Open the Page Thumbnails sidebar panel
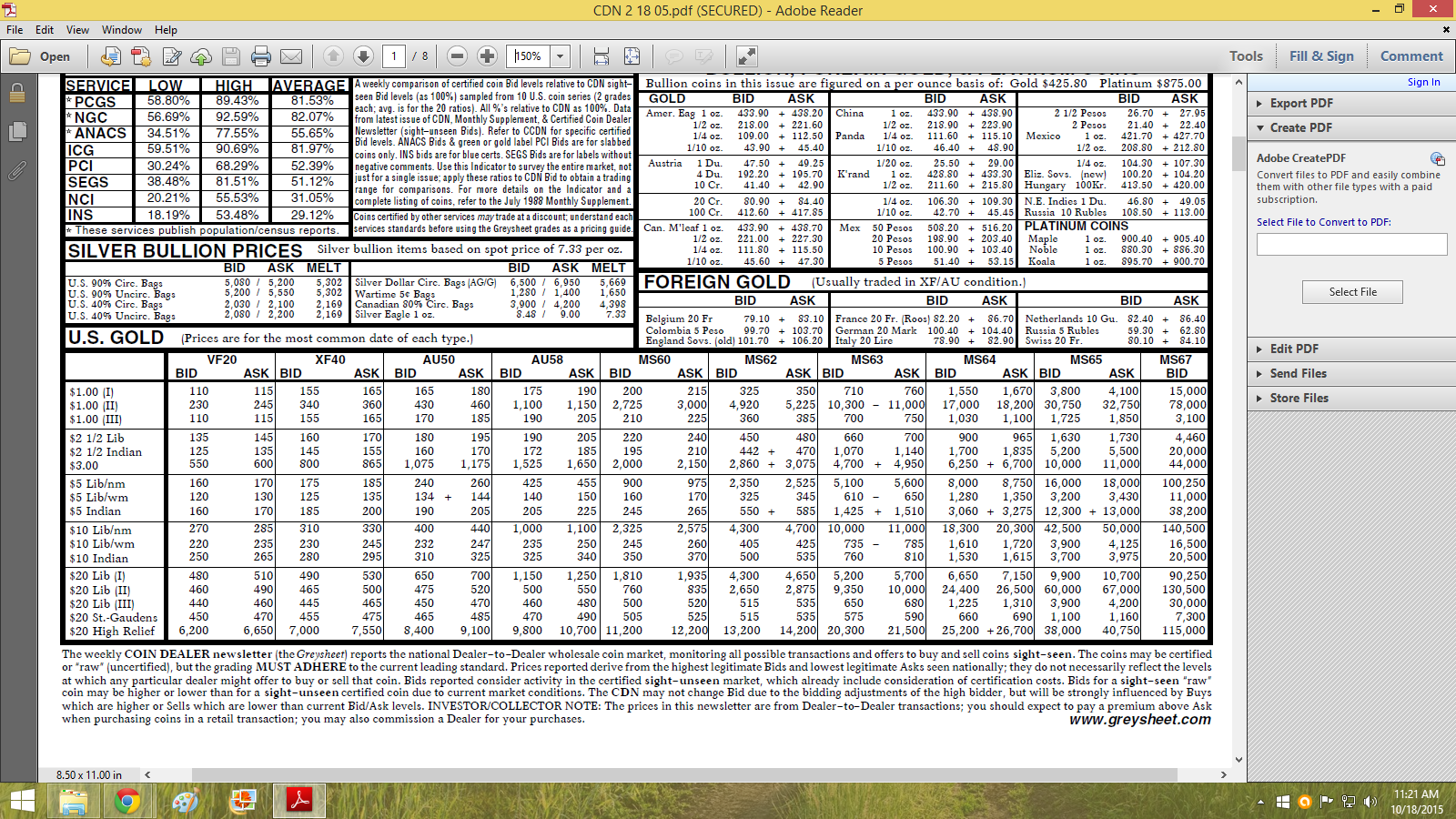The height and width of the screenshot is (819, 1456). (x=17, y=132)
